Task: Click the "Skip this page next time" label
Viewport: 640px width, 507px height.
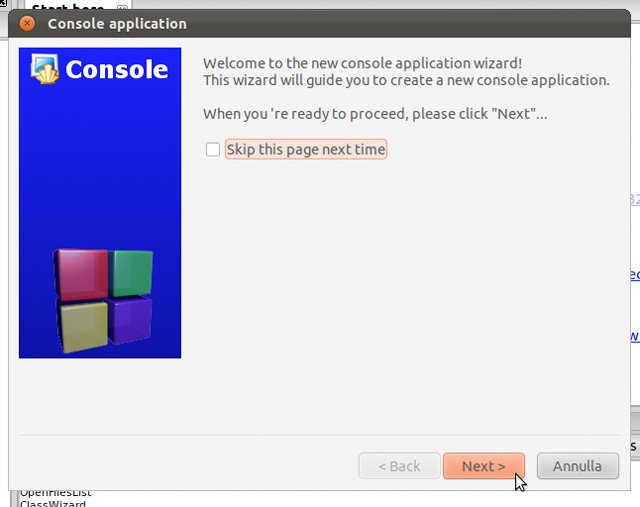Action: [x=306, y=149]
